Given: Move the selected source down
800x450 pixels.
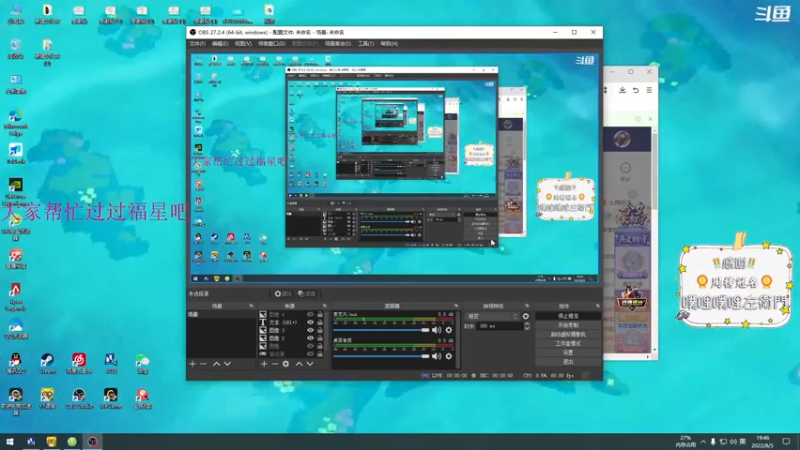Looking at the screenshot, I should point(310,364).
